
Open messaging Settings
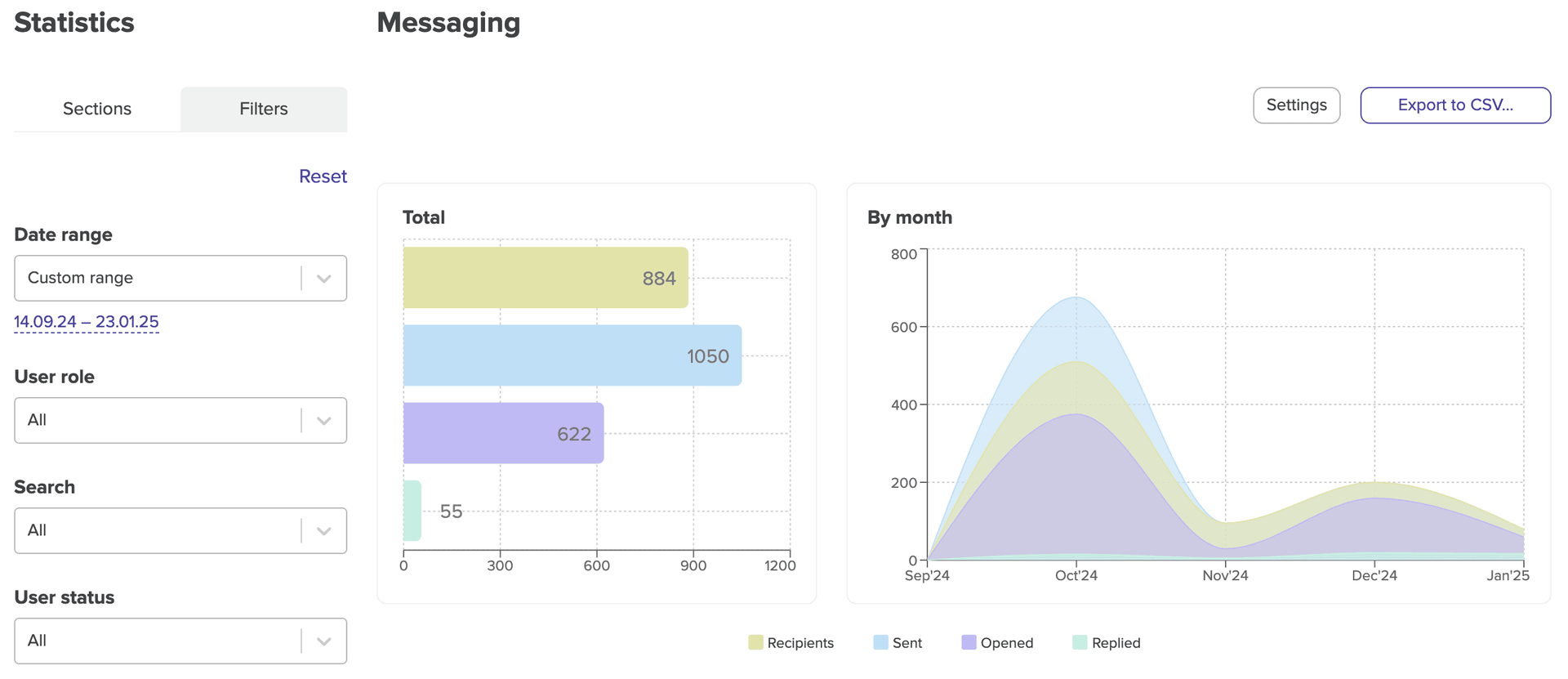(1296, 105)
